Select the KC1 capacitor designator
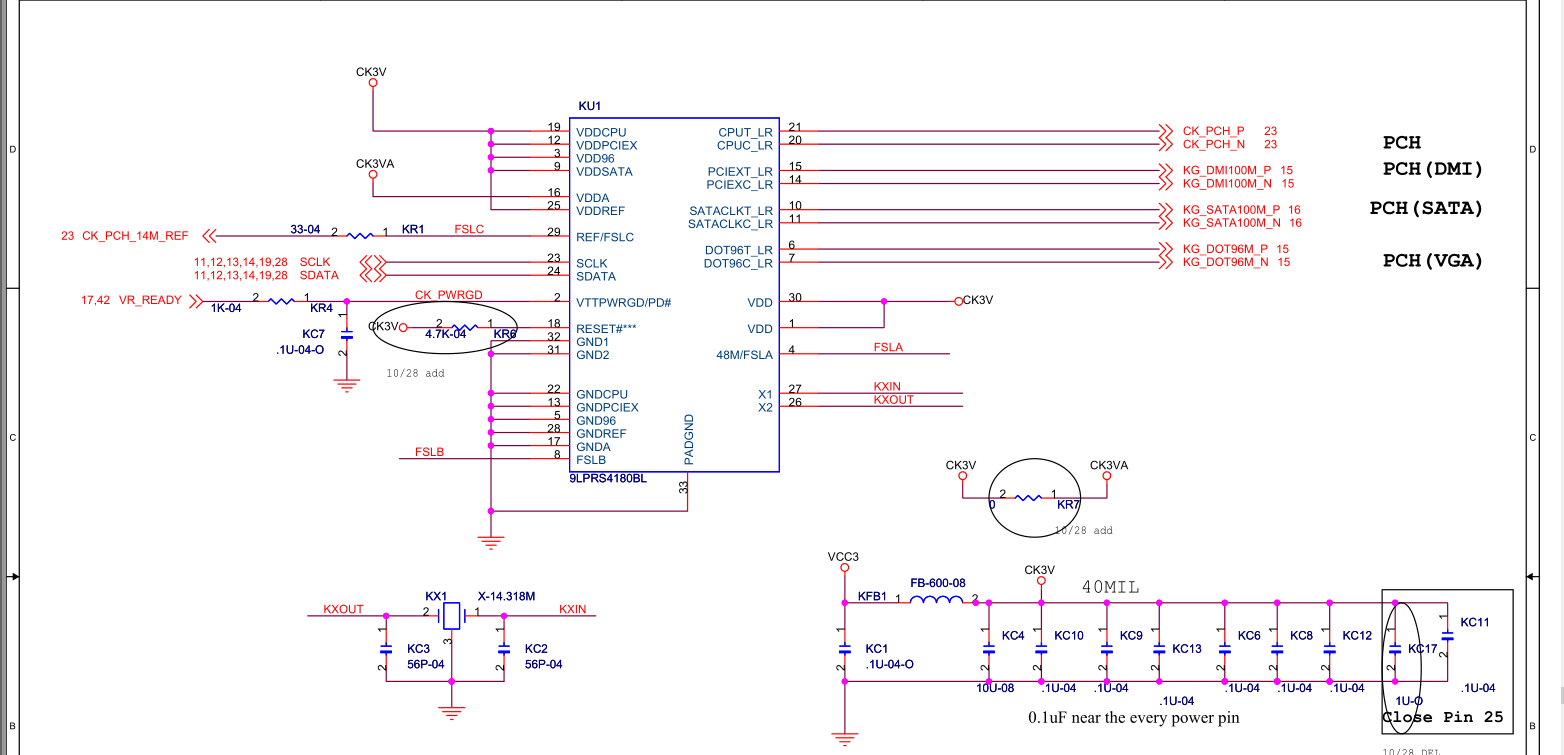The height and width of the screenshot is (755, 1564). (x=877, y=648)
